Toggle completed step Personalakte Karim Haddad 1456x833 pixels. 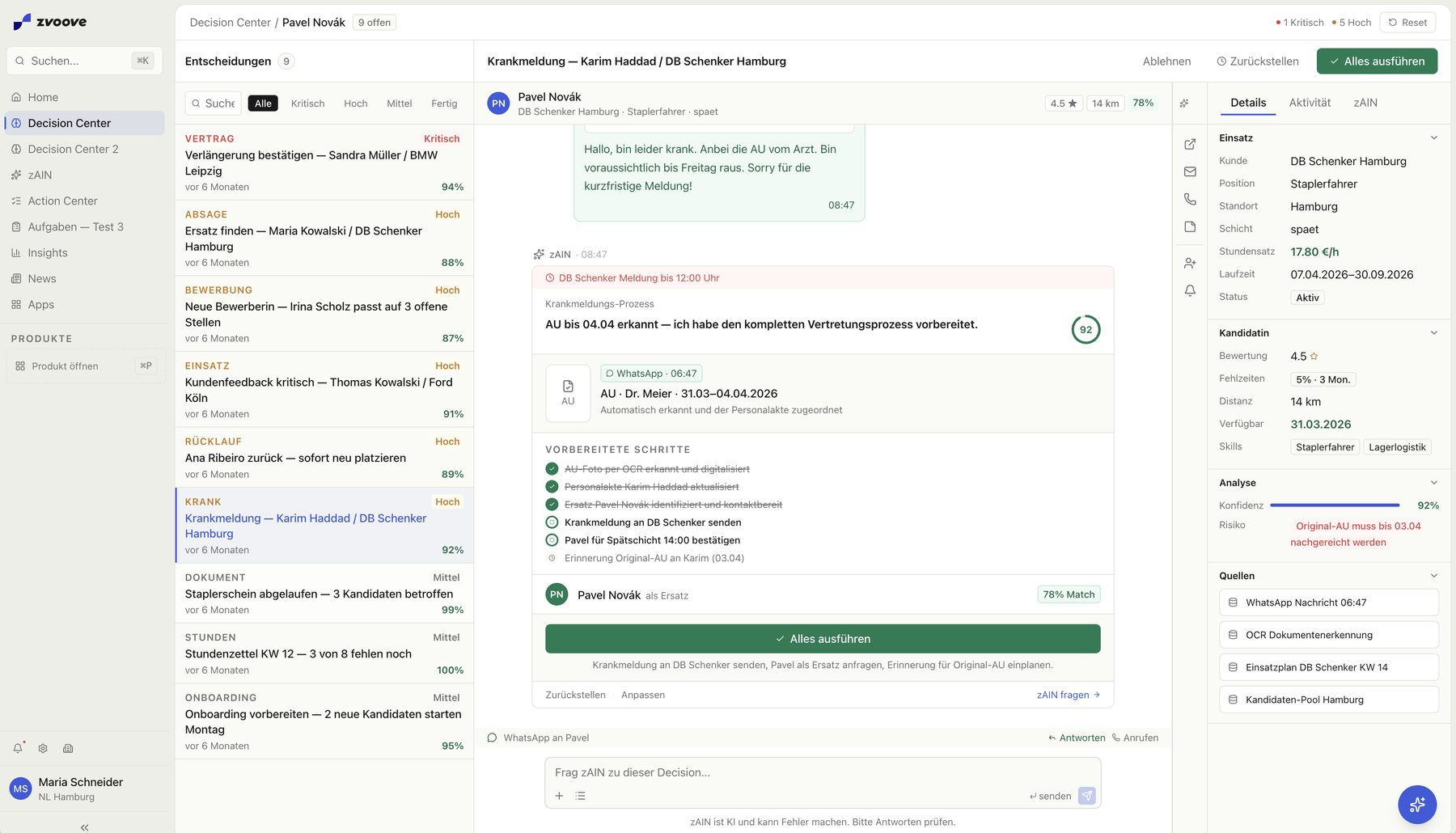coord(552,487)
